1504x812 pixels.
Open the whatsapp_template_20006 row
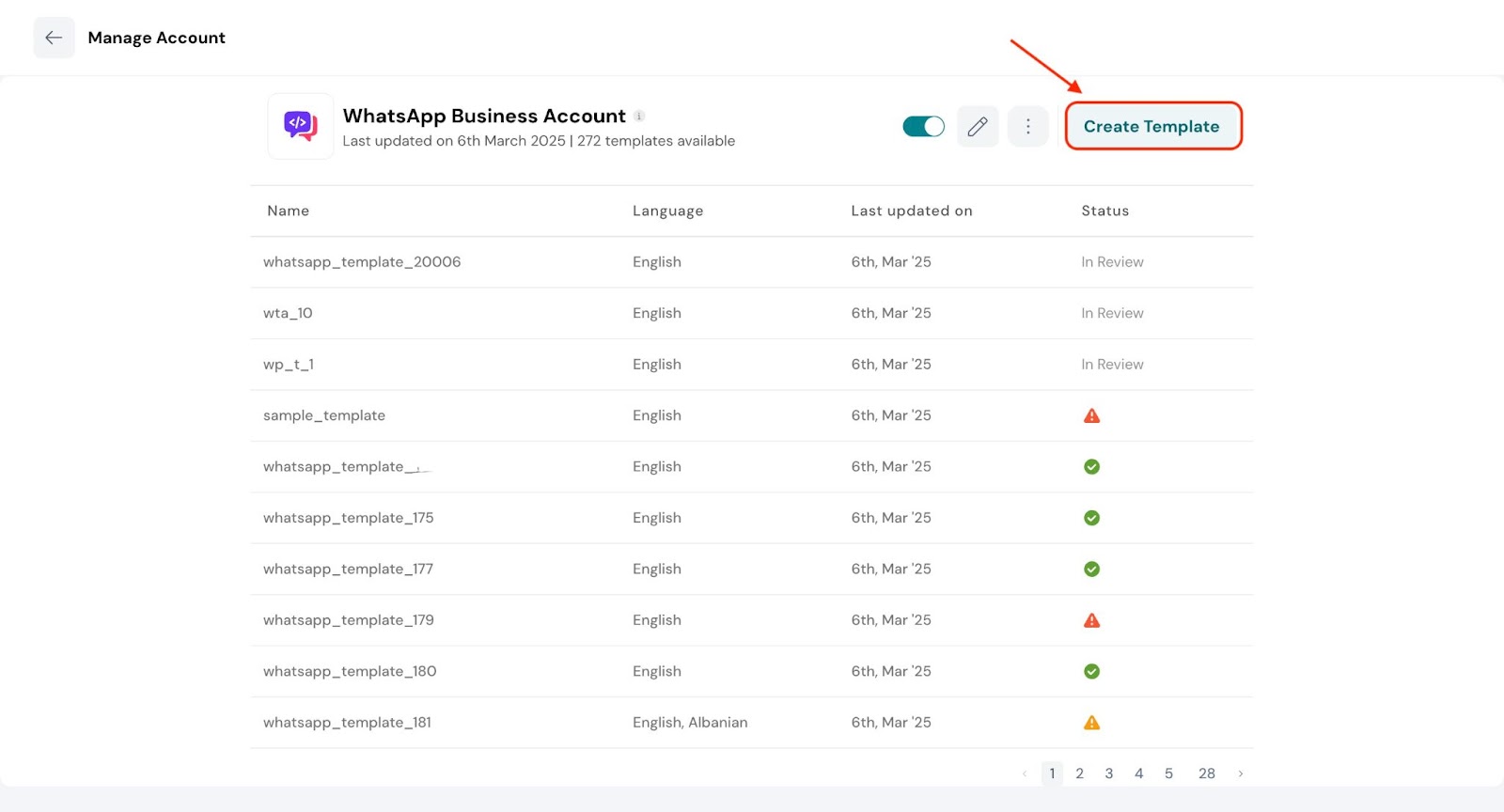tap(362, 262)
